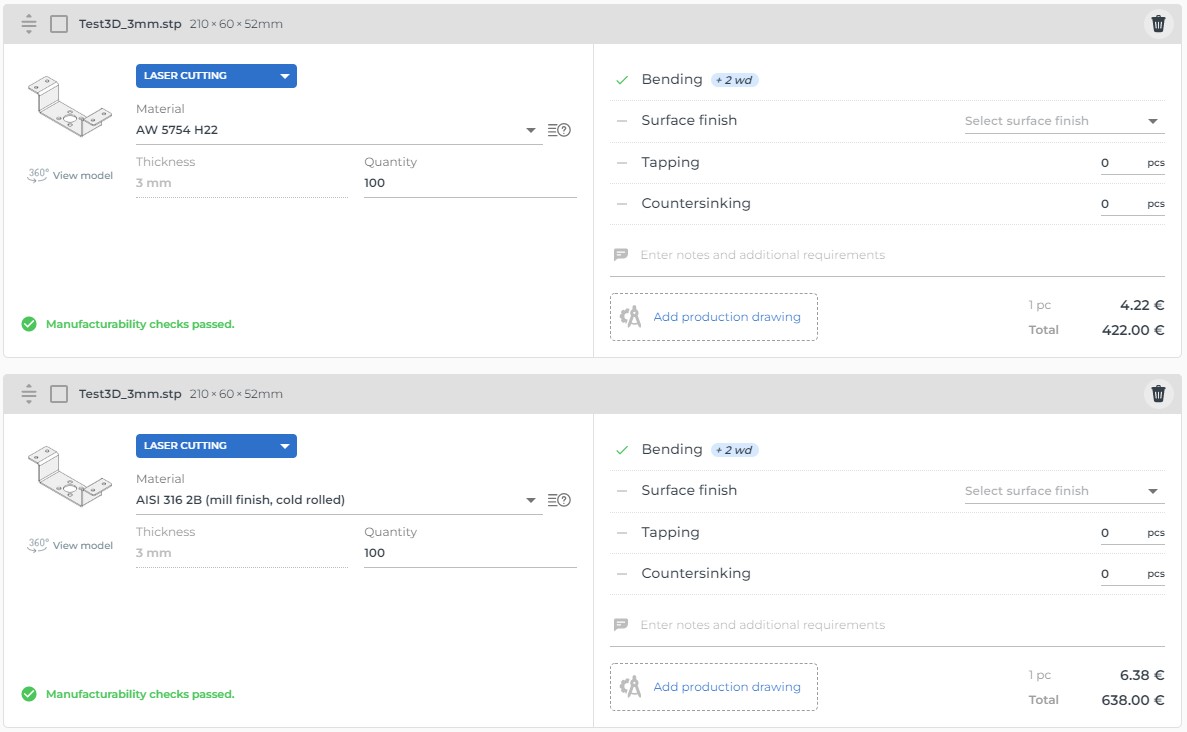Viewport: 1187px width, 732px height.
Task: Click the drawing compass icon in the first part
Action: coord(630,316)
